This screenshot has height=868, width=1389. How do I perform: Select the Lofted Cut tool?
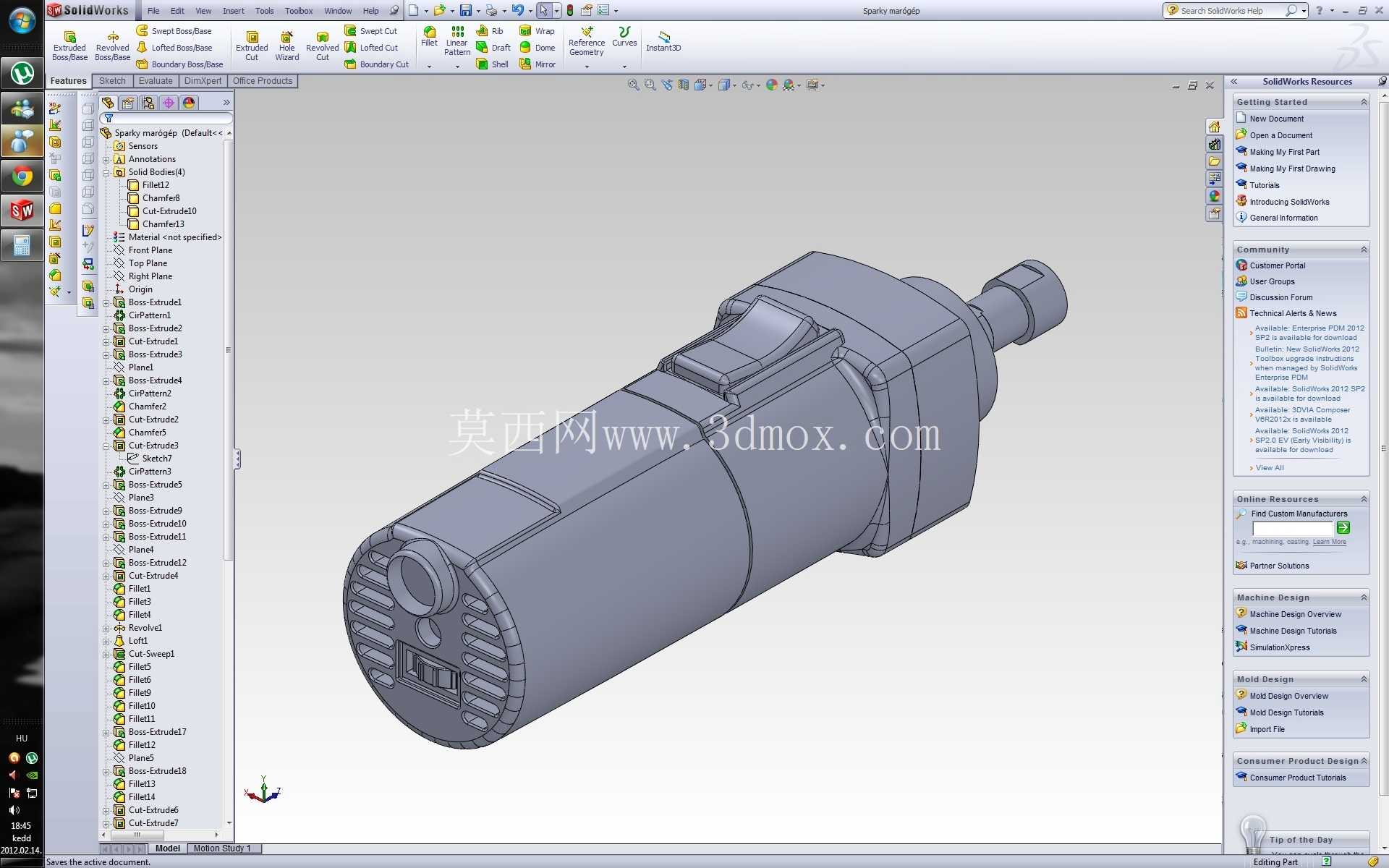tap(371, 48)
